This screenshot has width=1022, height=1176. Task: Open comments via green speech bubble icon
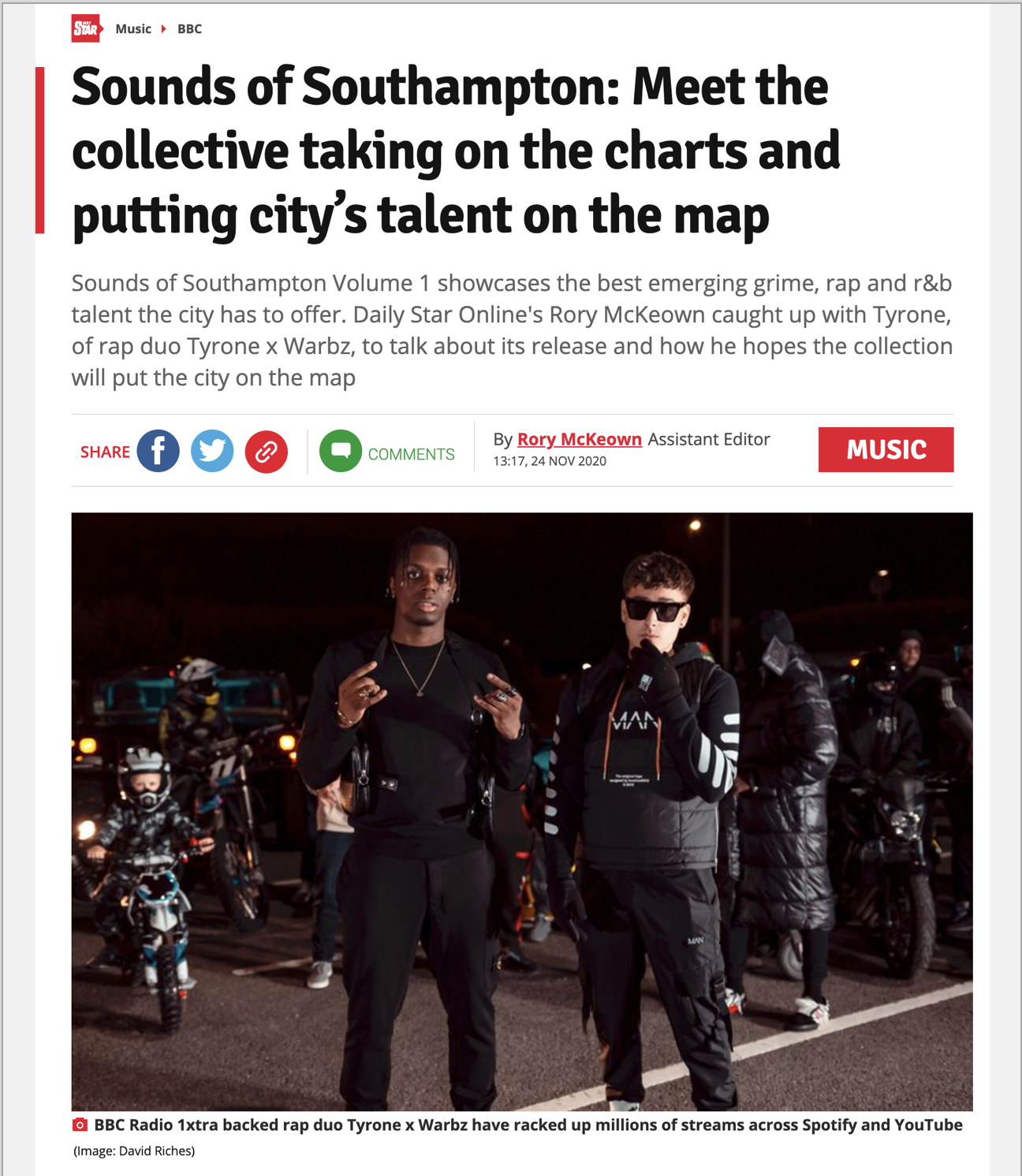click(x=341, y=451)
